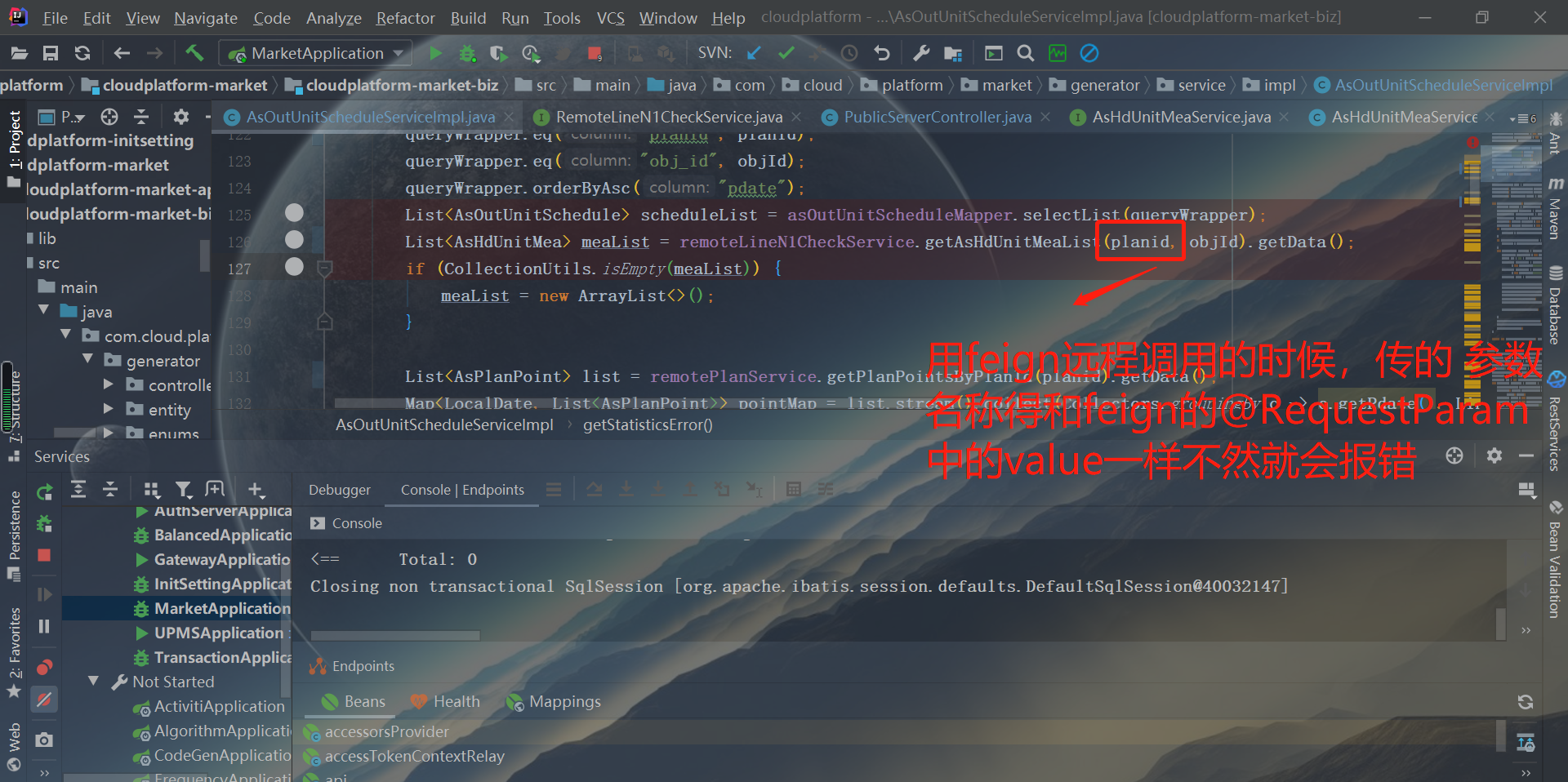
Task: Synchronize files with the refresh toolbar icon
Action: [x=82, y=53]
